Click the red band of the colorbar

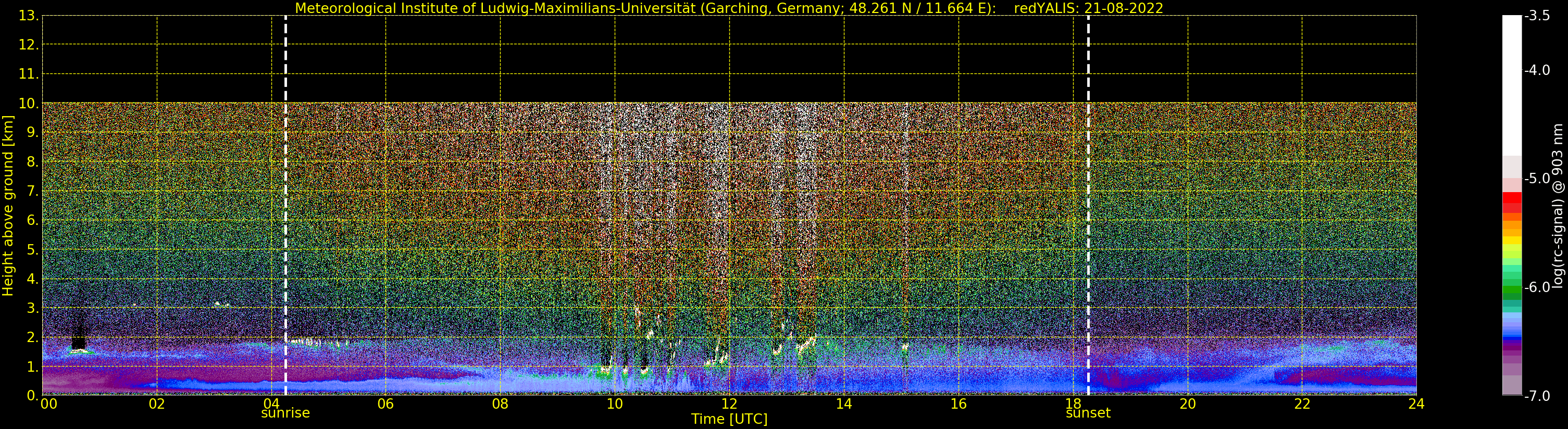pyautogui.click(x=1512, y=202)
